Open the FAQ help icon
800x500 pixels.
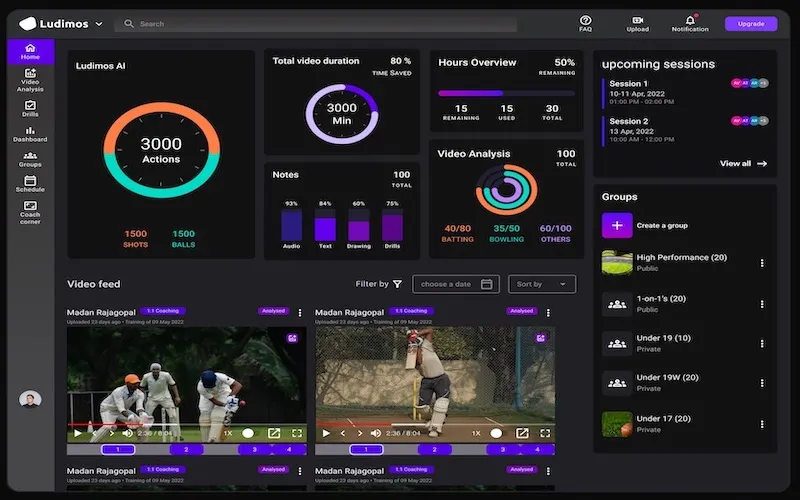[585, 23]
